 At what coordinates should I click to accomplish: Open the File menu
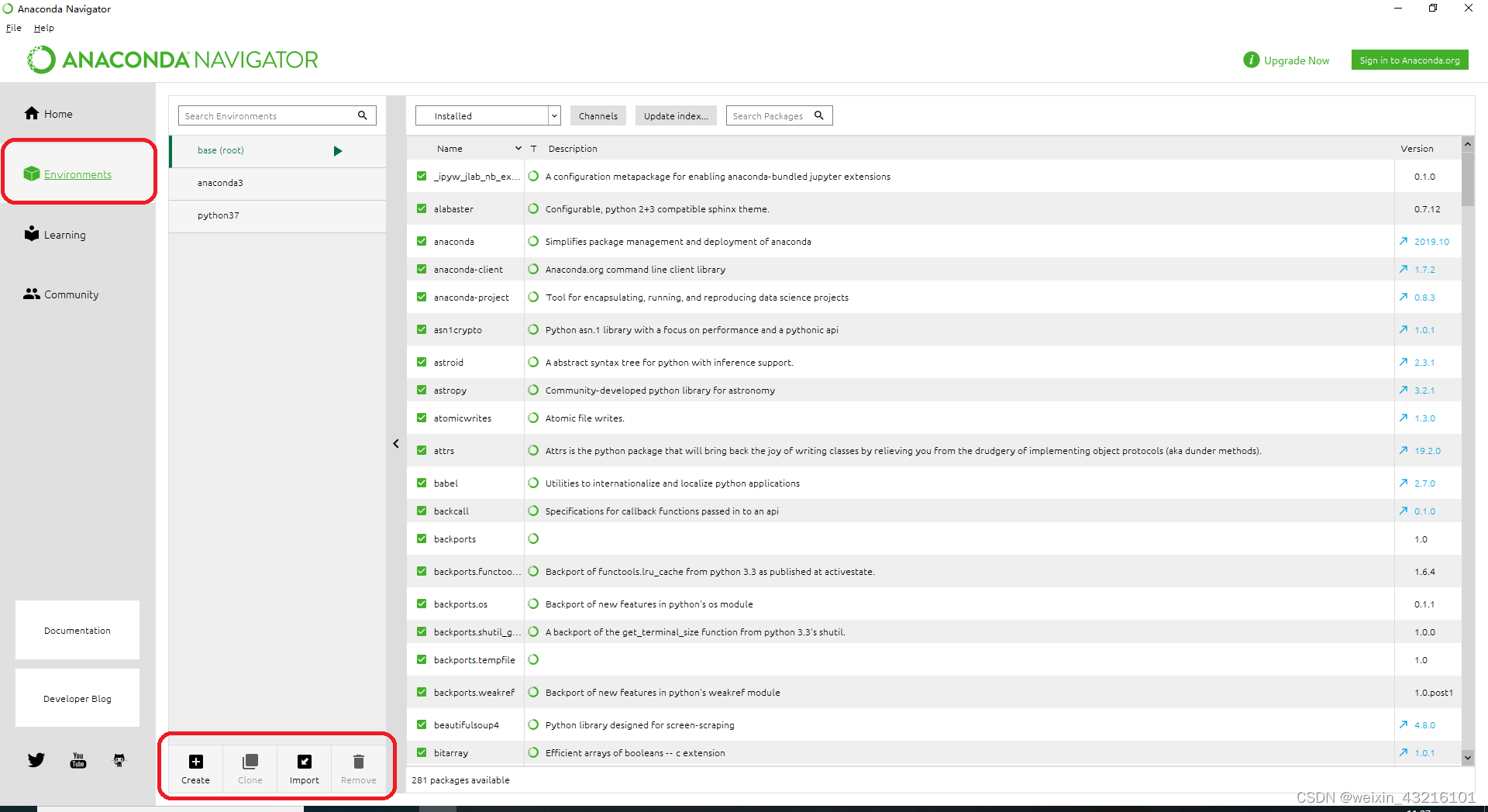14,28
